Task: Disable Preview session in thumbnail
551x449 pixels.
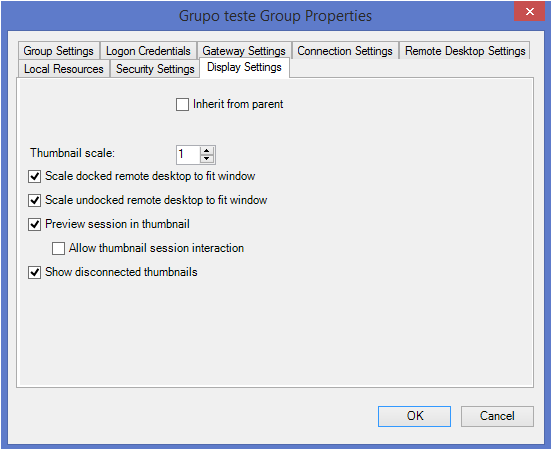Action: 34,224
